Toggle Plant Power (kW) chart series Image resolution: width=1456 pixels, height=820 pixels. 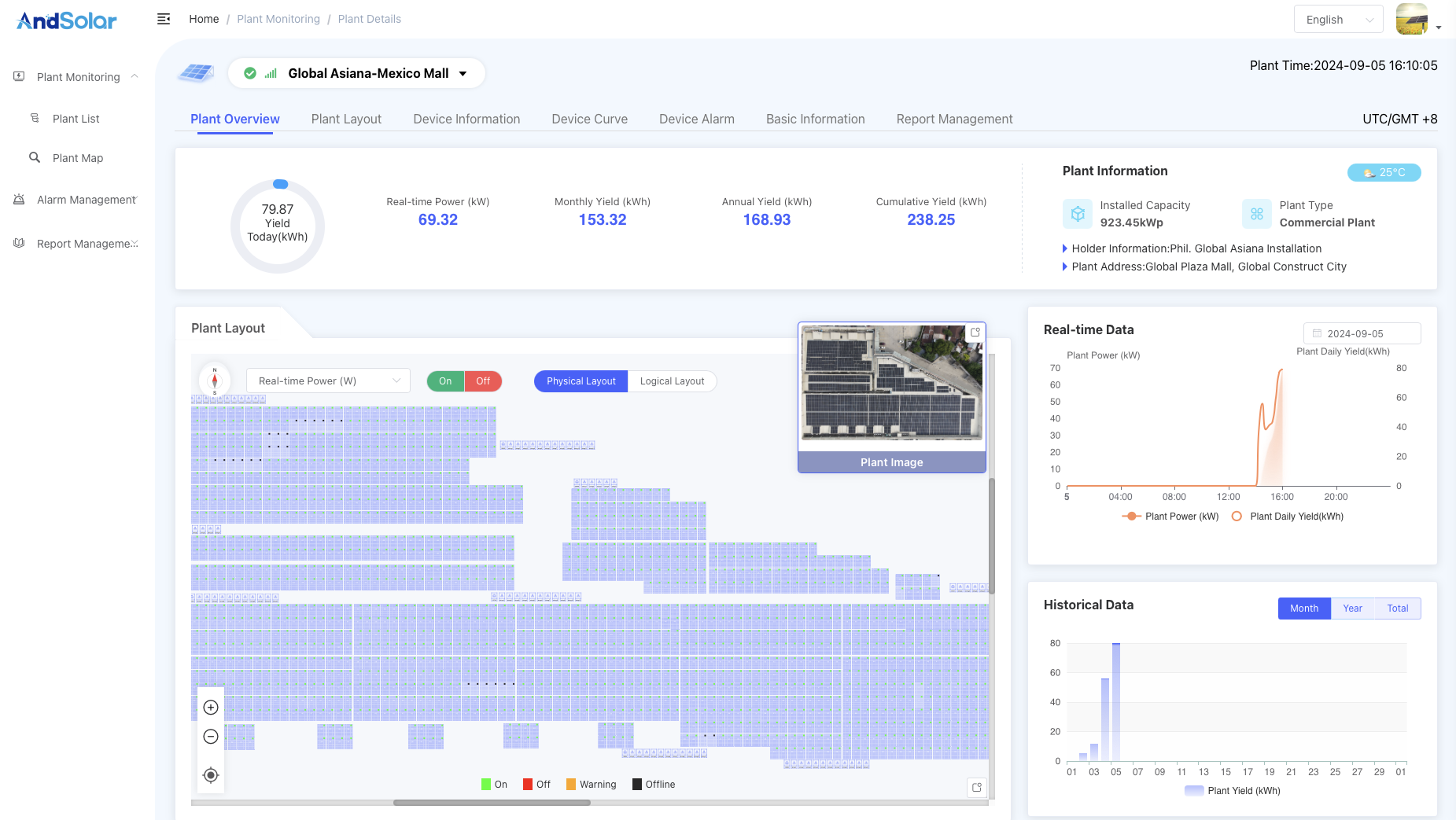[1170, 517]
